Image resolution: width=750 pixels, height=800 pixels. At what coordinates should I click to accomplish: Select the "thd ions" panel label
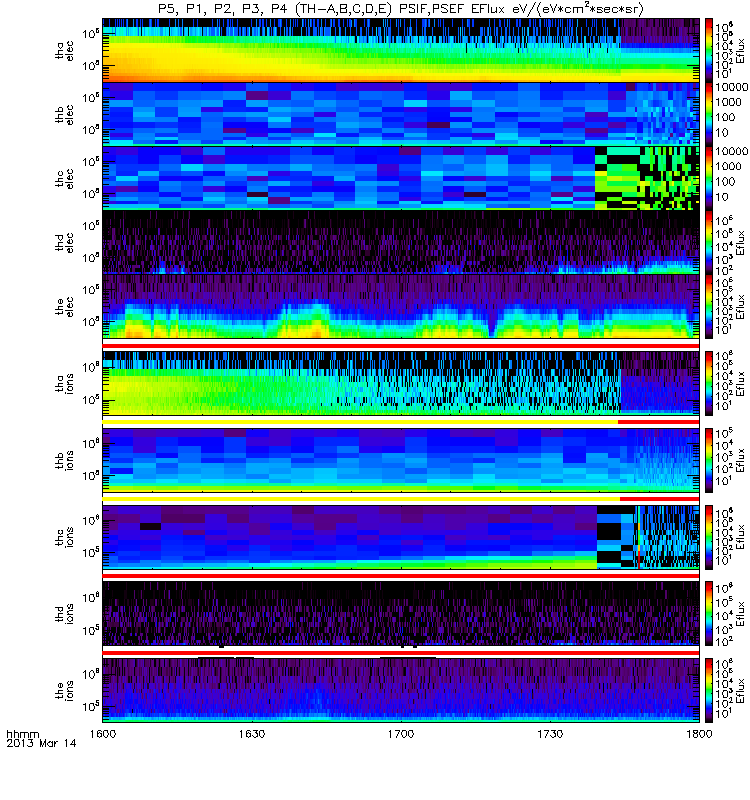(x=64, y=614)
